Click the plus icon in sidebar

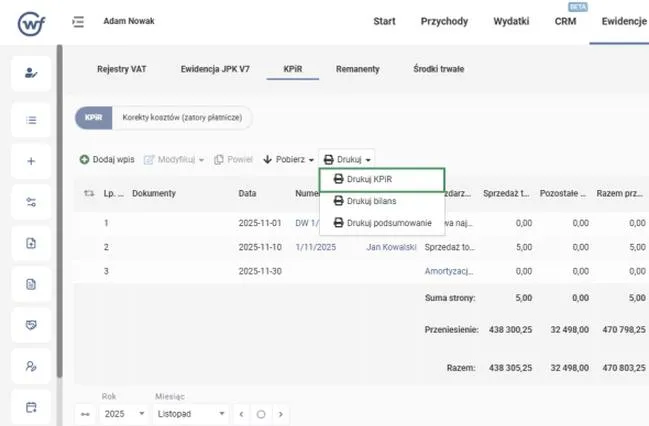point(31,161)
